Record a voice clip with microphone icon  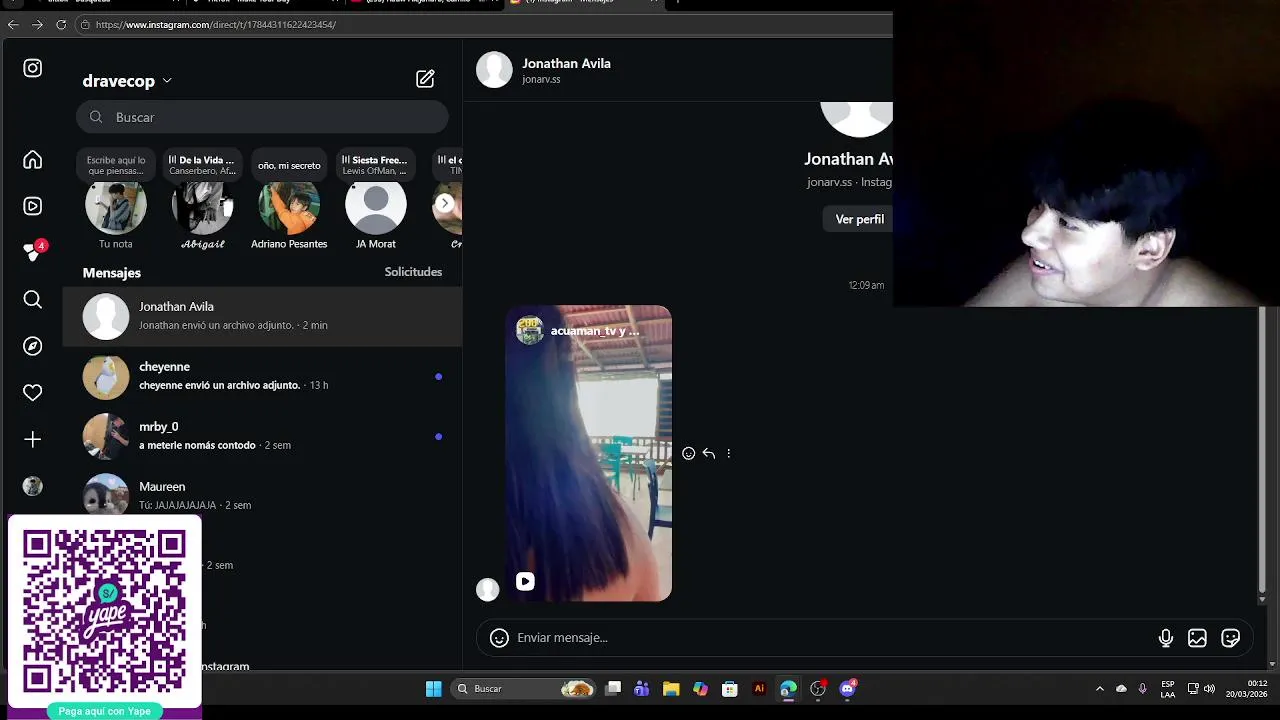(1166, 638)
